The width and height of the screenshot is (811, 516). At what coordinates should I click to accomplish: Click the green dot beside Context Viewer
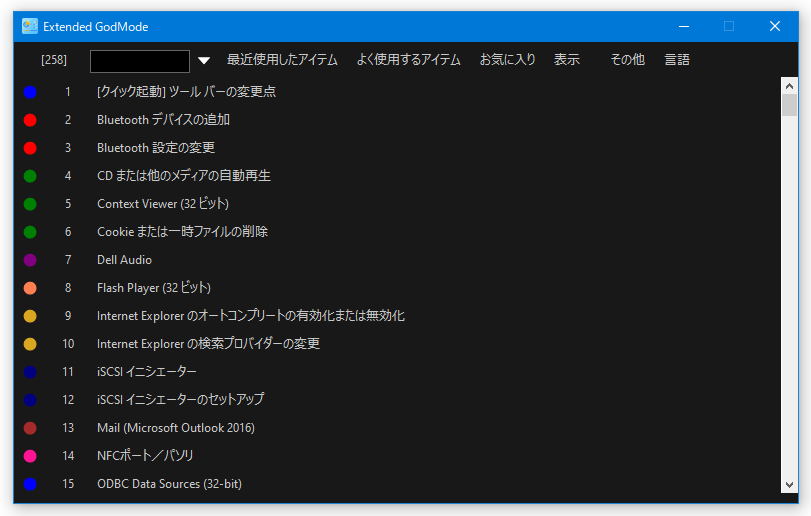click(x=30, y=204)
